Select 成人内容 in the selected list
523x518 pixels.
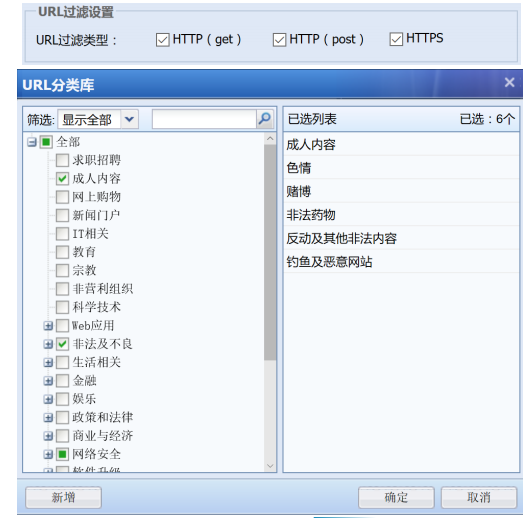point(401,144)
